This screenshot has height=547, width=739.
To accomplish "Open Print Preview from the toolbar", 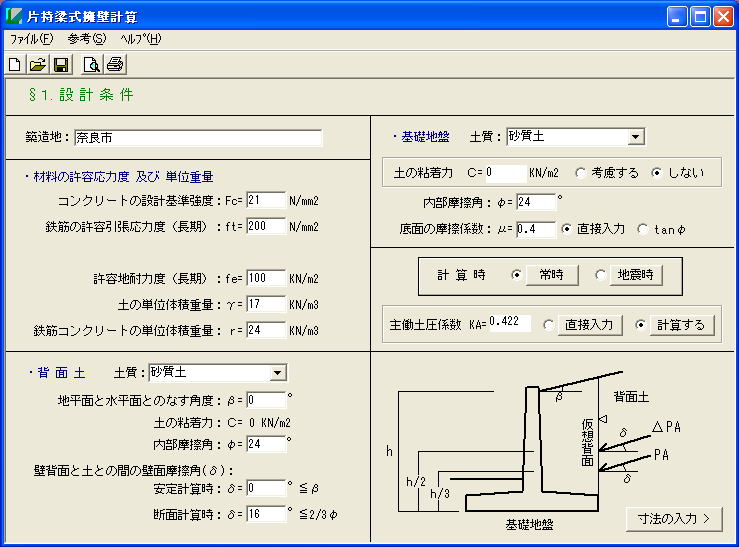I will tap(92, 66).
